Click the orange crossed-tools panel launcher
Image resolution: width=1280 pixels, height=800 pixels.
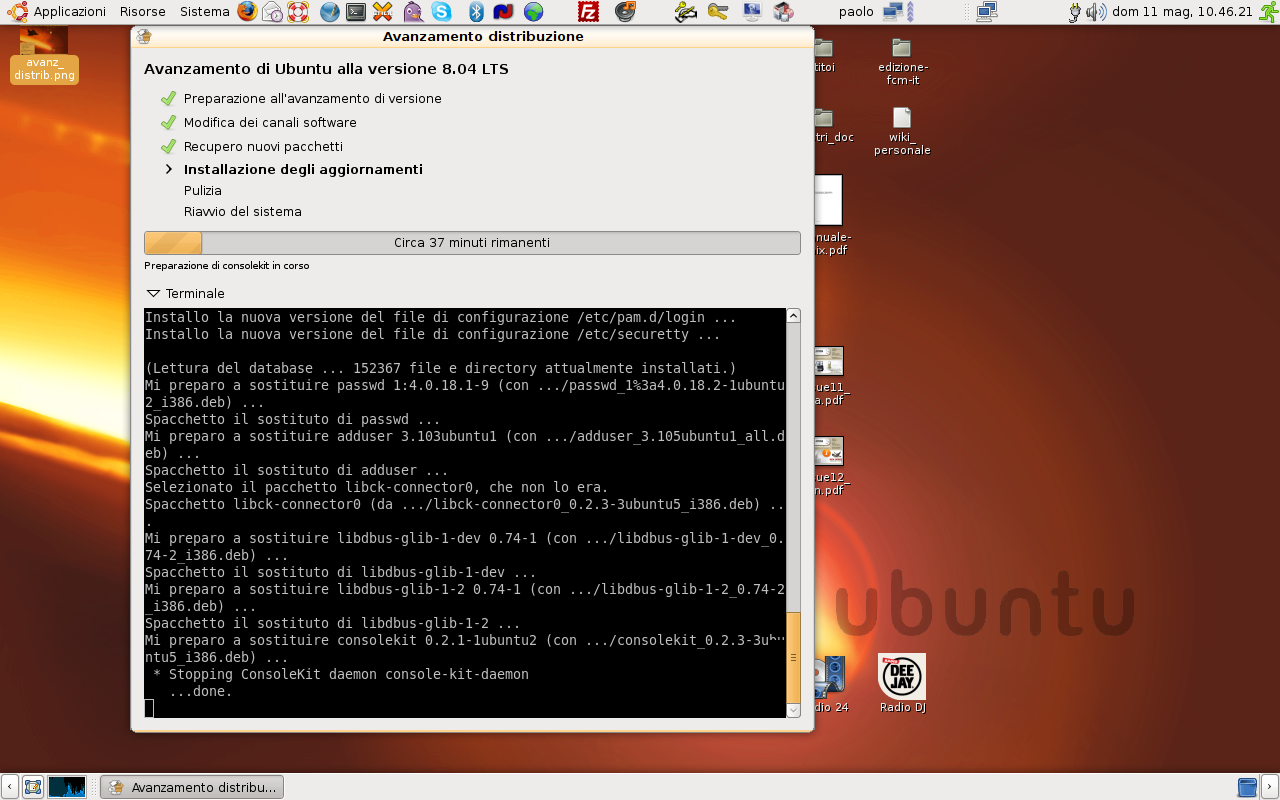[383, 12]
